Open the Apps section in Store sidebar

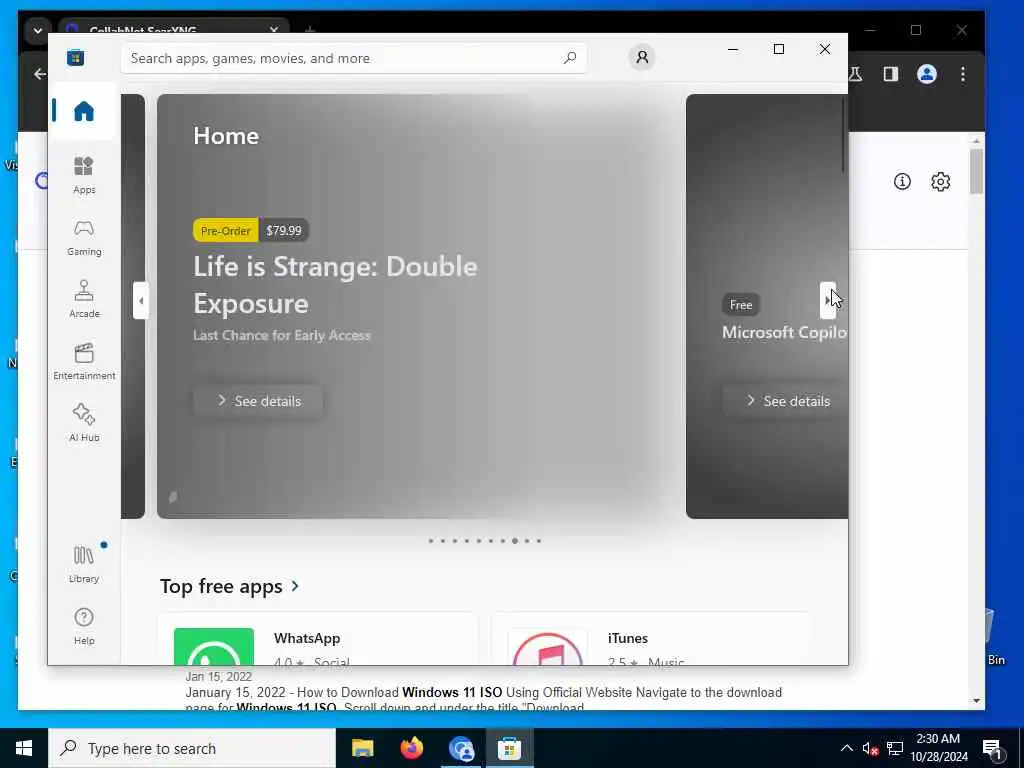coord(84,175)
